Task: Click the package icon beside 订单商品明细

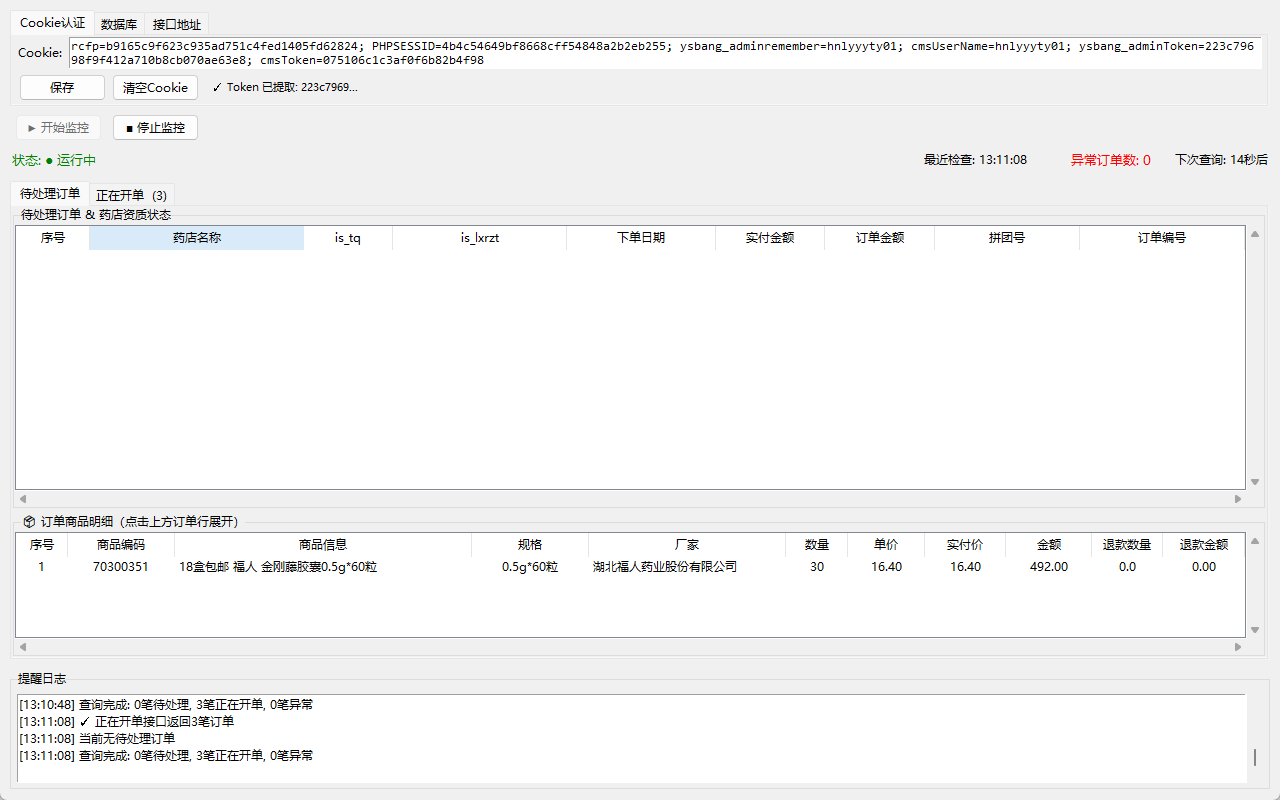Action: (x=29, y=522)
